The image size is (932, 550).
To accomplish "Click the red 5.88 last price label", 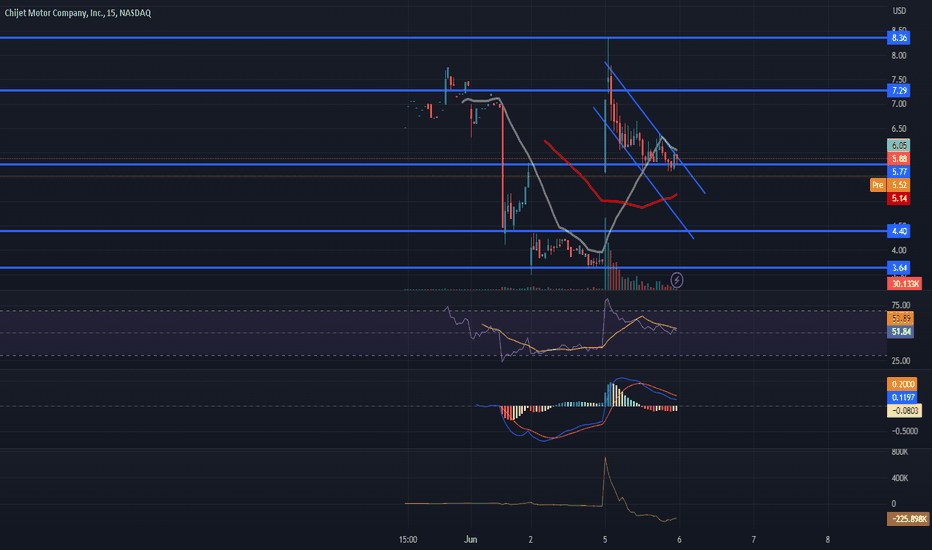I will click(899, 159).
